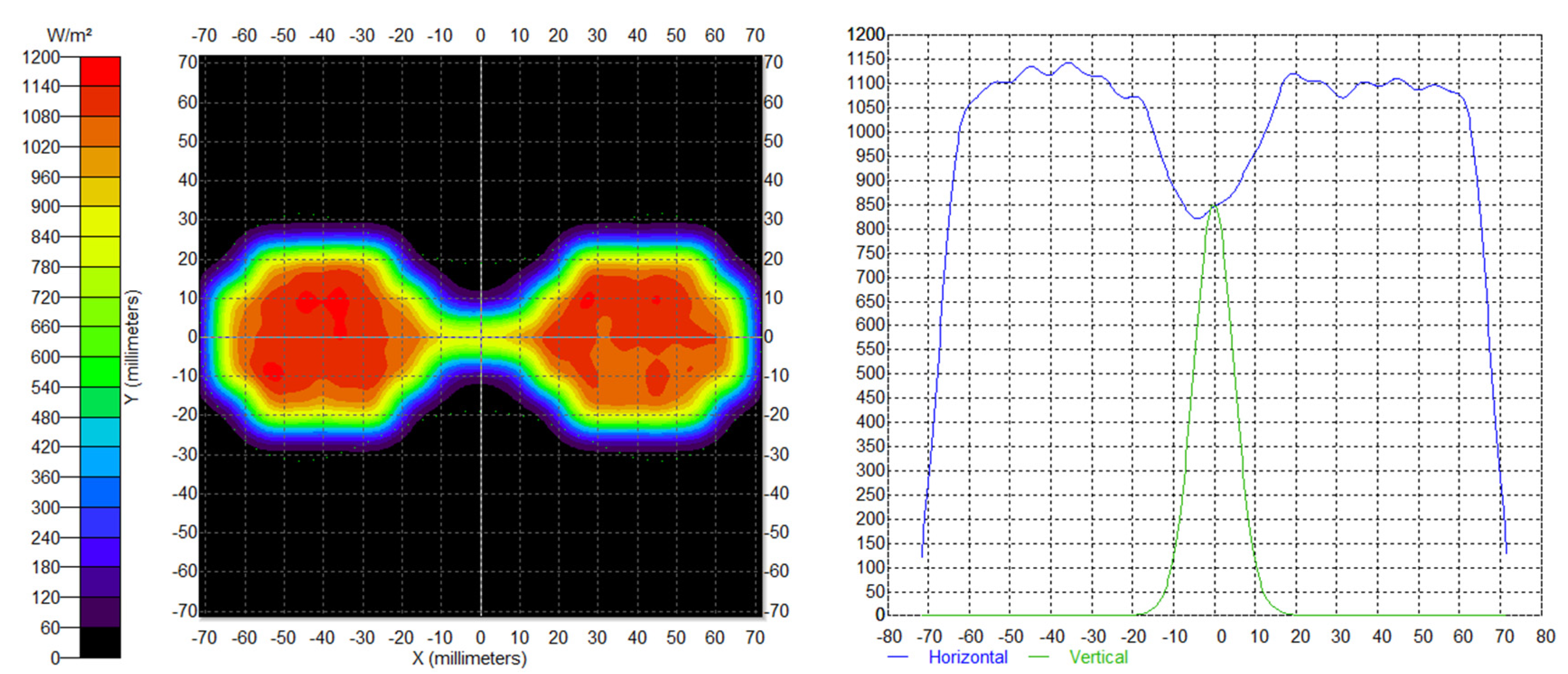
Task: Click the red 1200 W/m² color swatch
Action: tap(100, 71)
